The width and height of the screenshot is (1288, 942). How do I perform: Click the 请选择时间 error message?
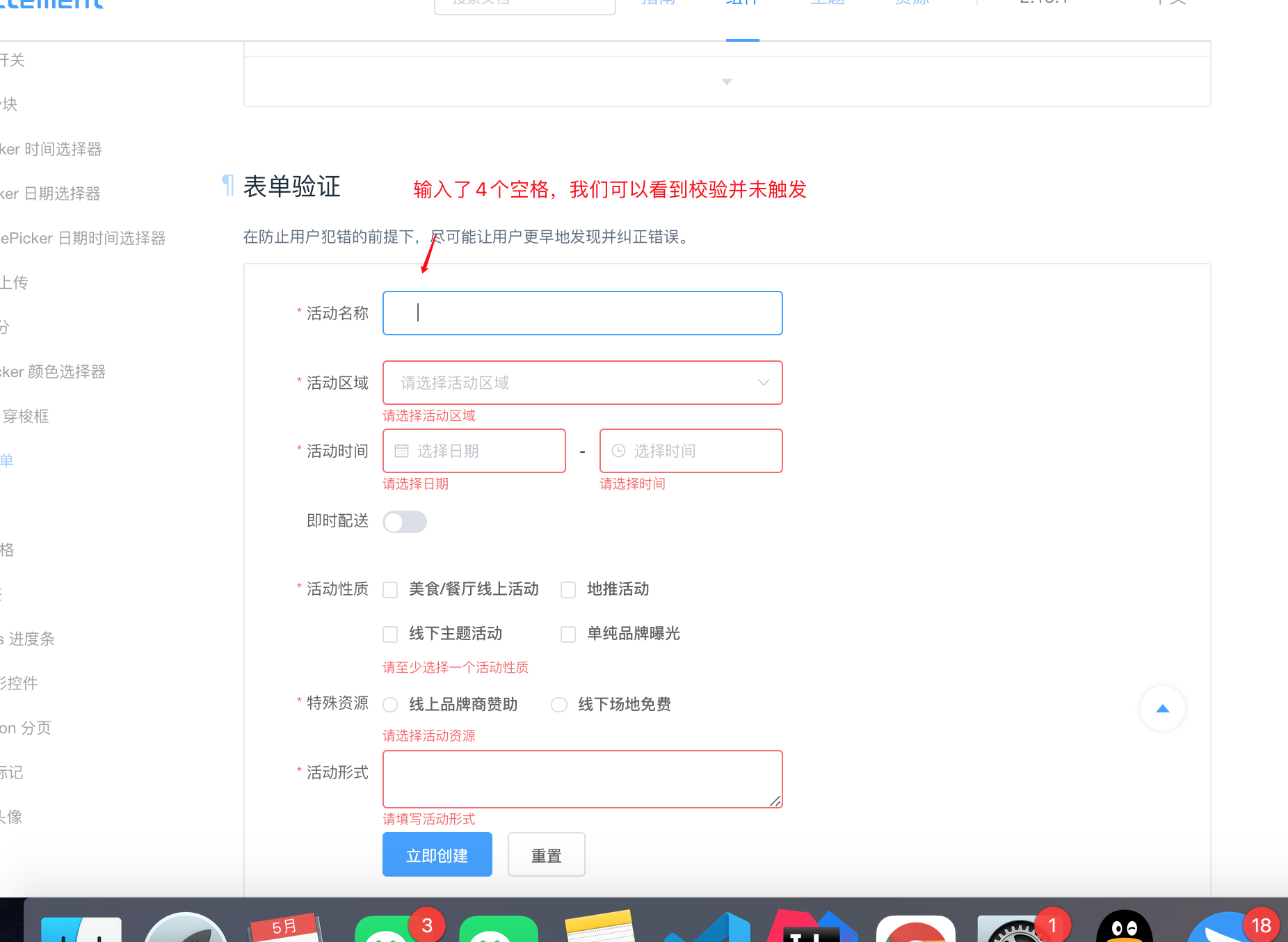[x=633, y=484]
